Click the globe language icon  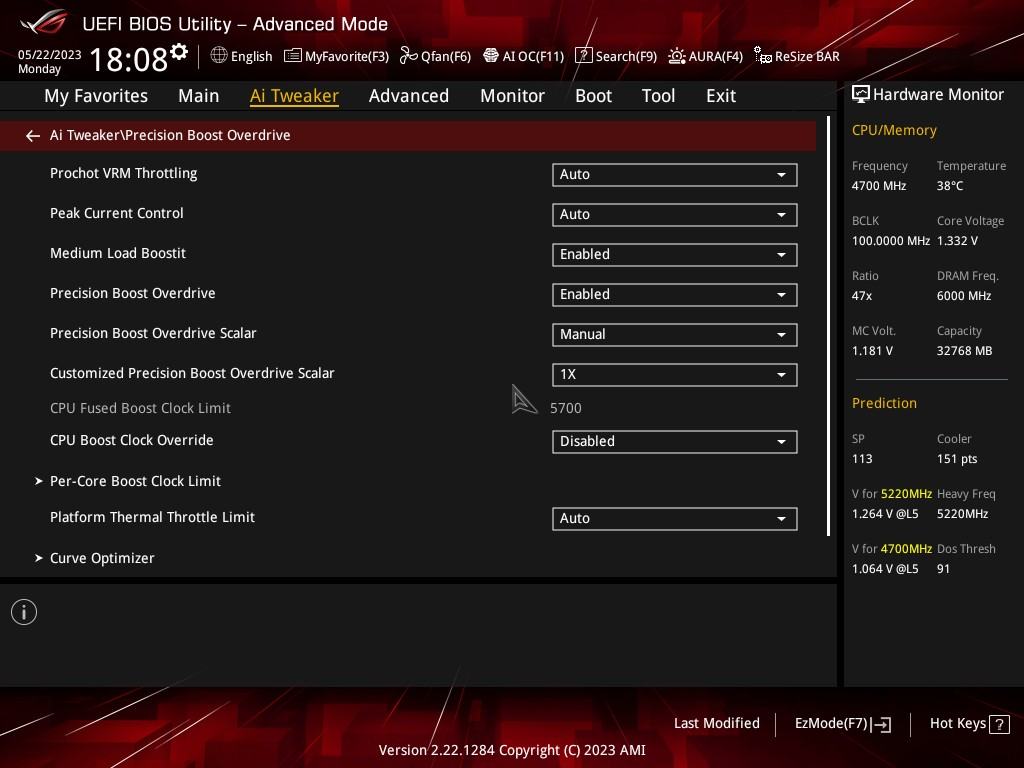(219, 56)
